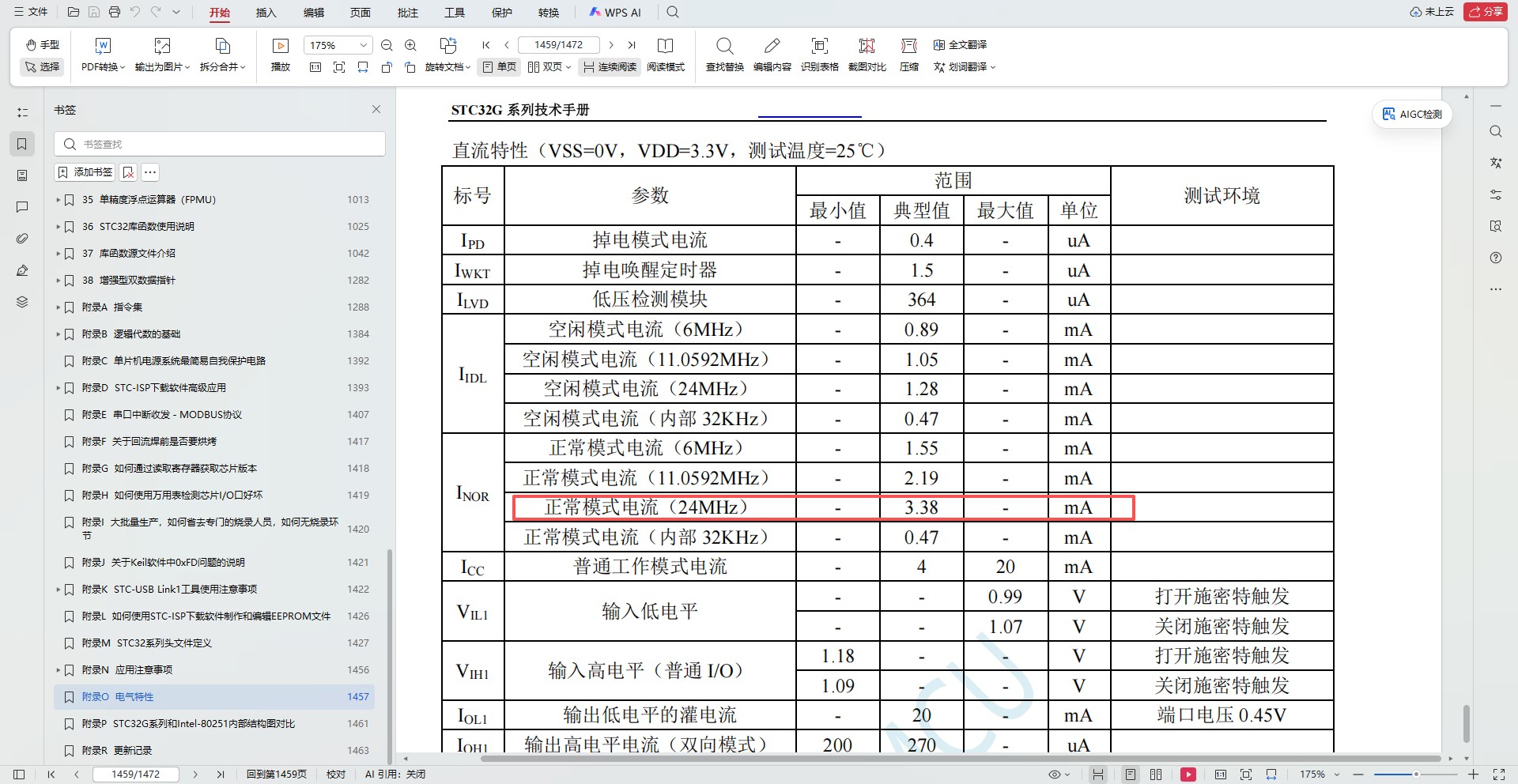Click the actual size 1:1 icon in ribbon
The width and height of the screenshot is (1518, 784).
[x=315, y=67]
